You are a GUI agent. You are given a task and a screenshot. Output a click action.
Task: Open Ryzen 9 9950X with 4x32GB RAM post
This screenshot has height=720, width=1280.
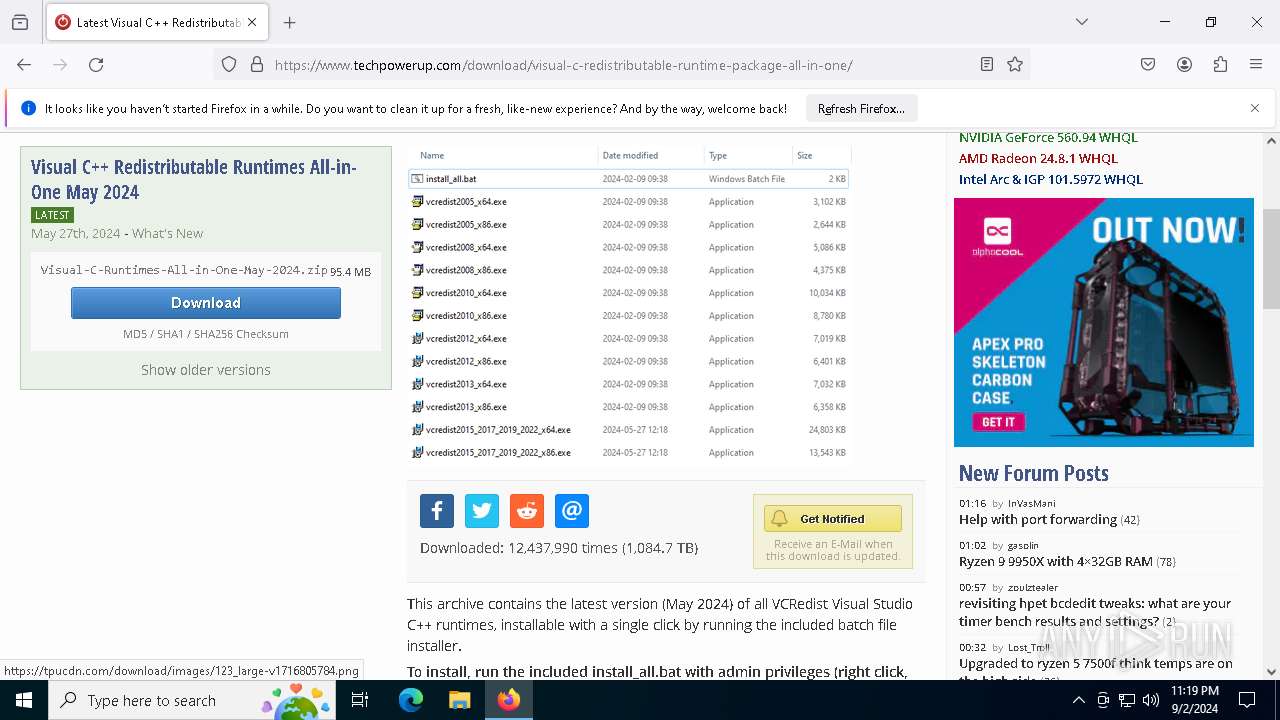pyautogui.click(x=1056, y=562)
